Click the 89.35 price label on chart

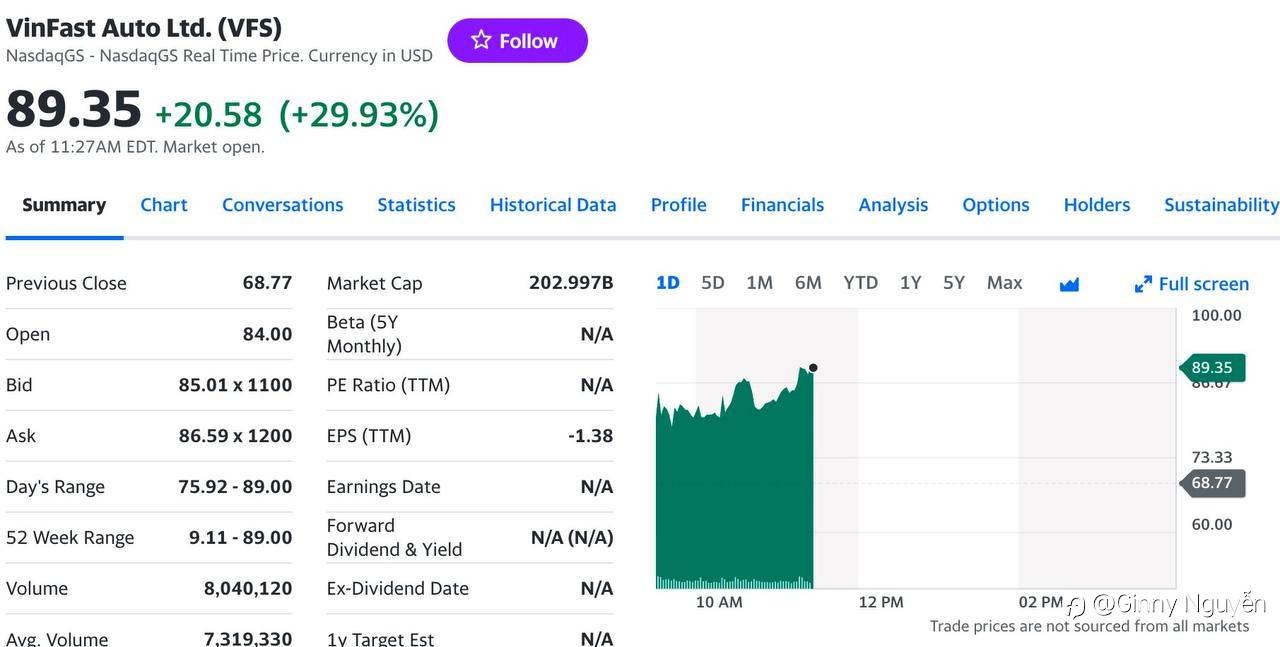coord(1212,367)
